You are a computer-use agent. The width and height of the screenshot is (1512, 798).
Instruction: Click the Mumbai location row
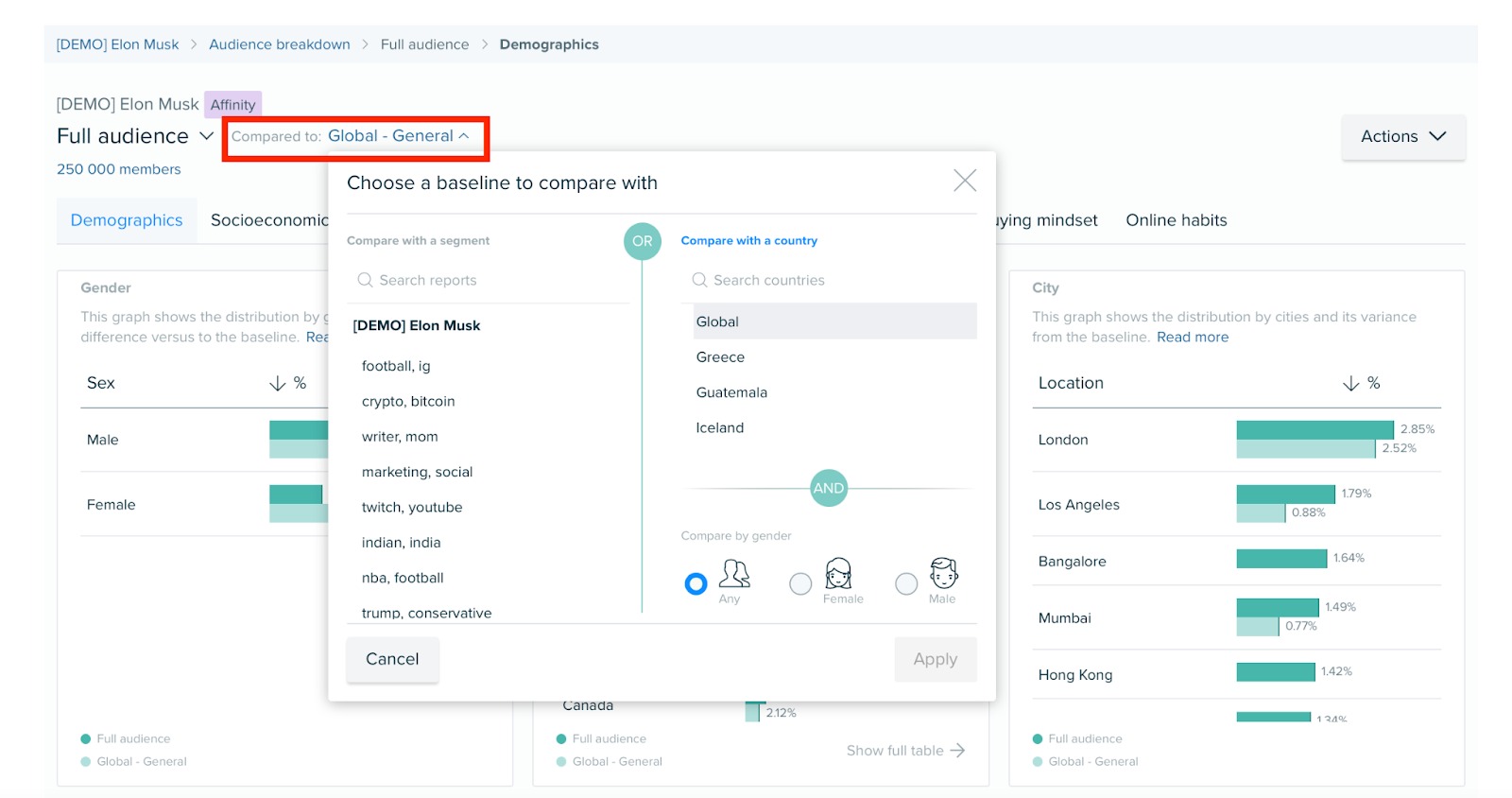tap(1236, 617)
